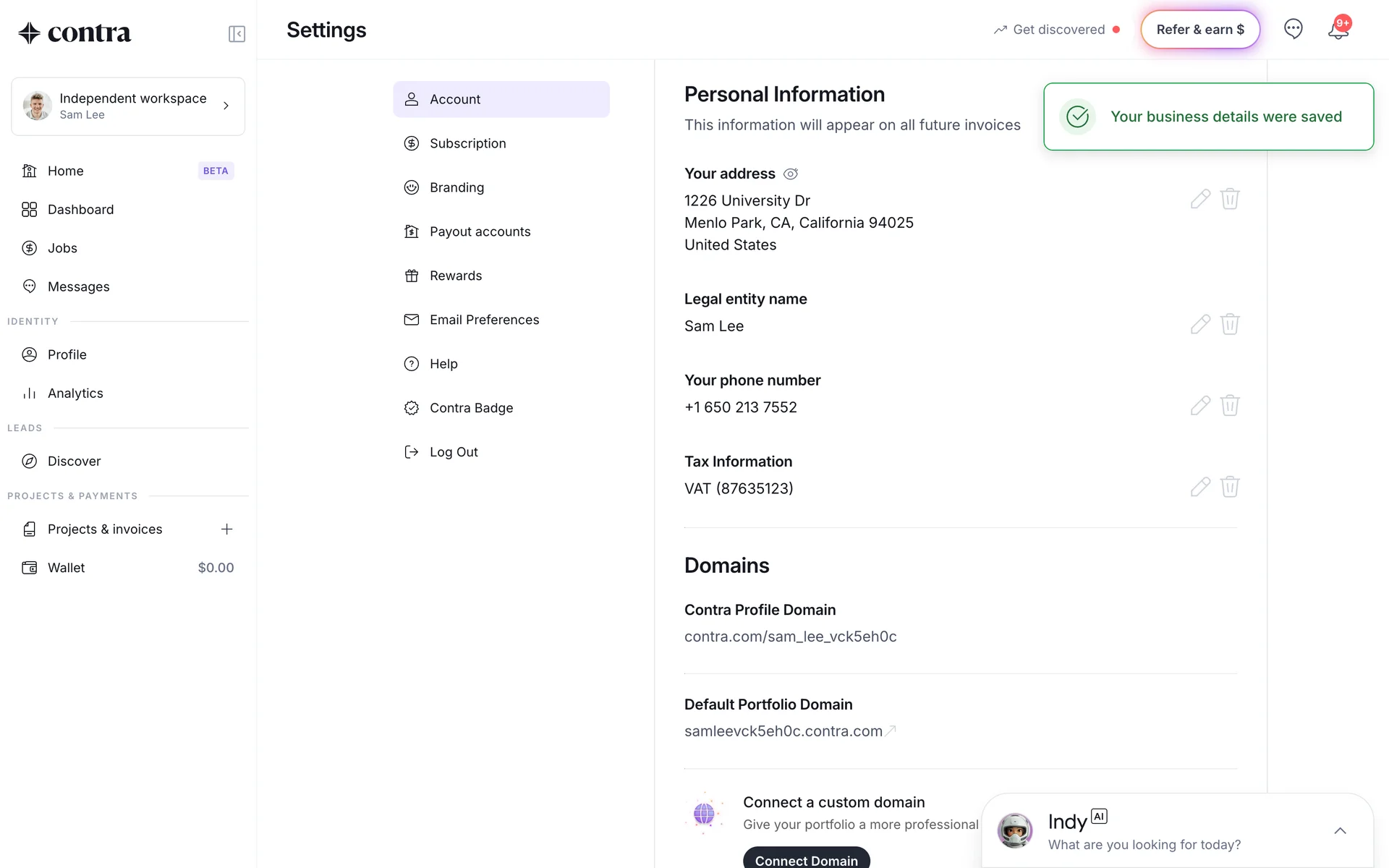Open Contra Badge settings
The height and width of the screenshot is (868, 1389).
click(x=471, y=408)
